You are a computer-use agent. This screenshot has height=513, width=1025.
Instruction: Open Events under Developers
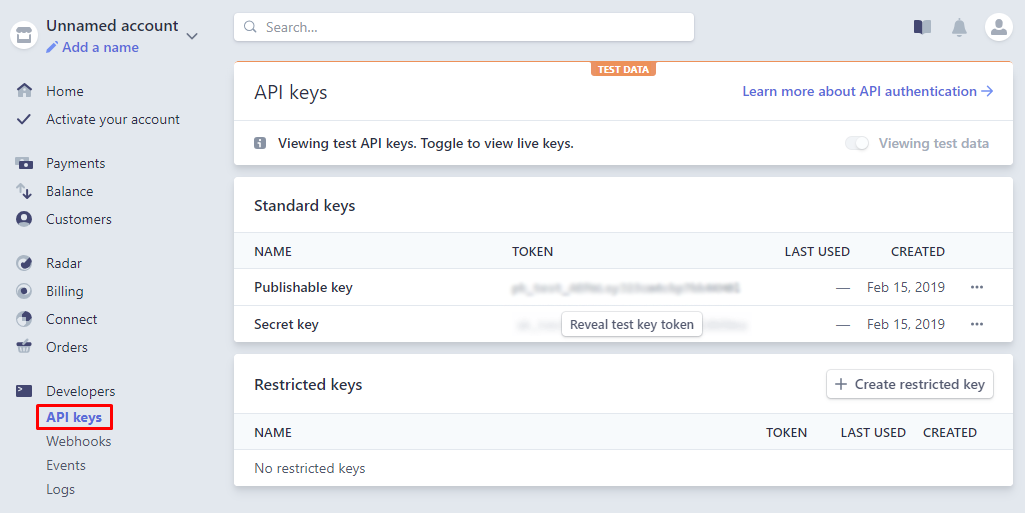[66, 465]
